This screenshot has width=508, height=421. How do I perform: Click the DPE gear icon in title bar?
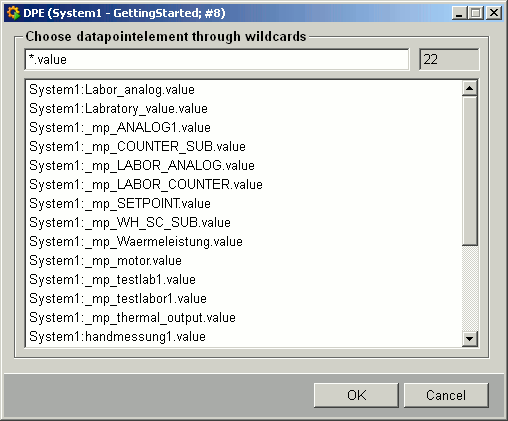coord(14,13)
